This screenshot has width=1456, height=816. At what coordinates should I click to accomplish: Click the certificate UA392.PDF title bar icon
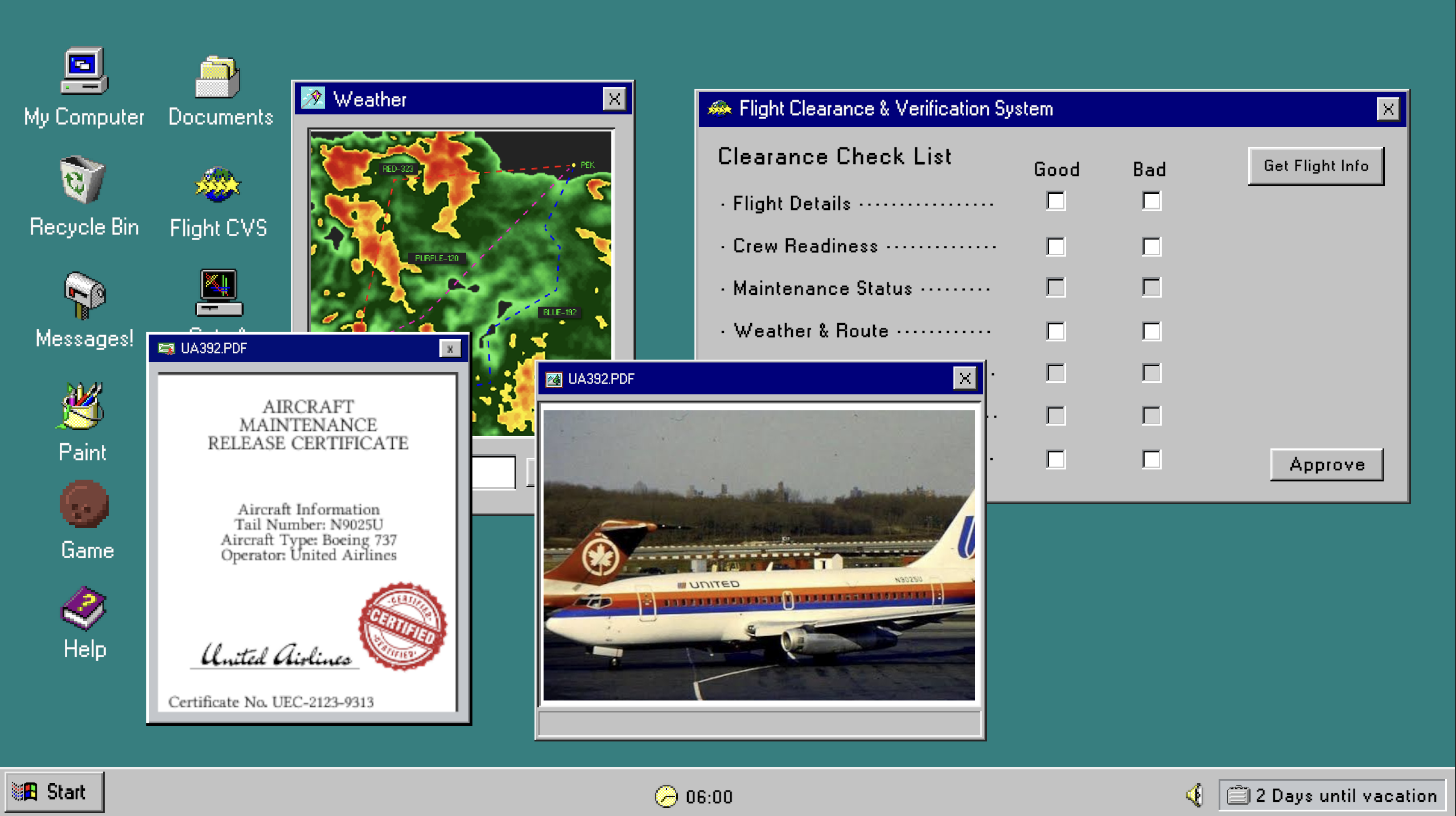point(166,348)
